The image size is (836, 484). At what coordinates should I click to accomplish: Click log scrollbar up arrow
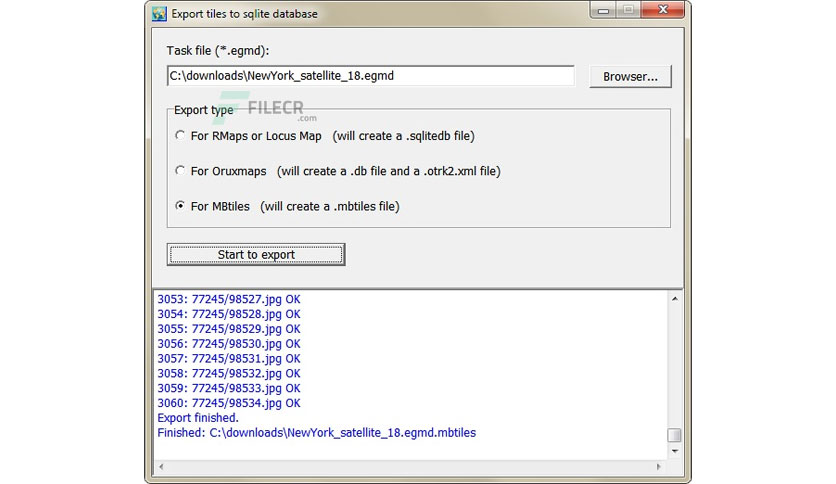tap(674, 299)
